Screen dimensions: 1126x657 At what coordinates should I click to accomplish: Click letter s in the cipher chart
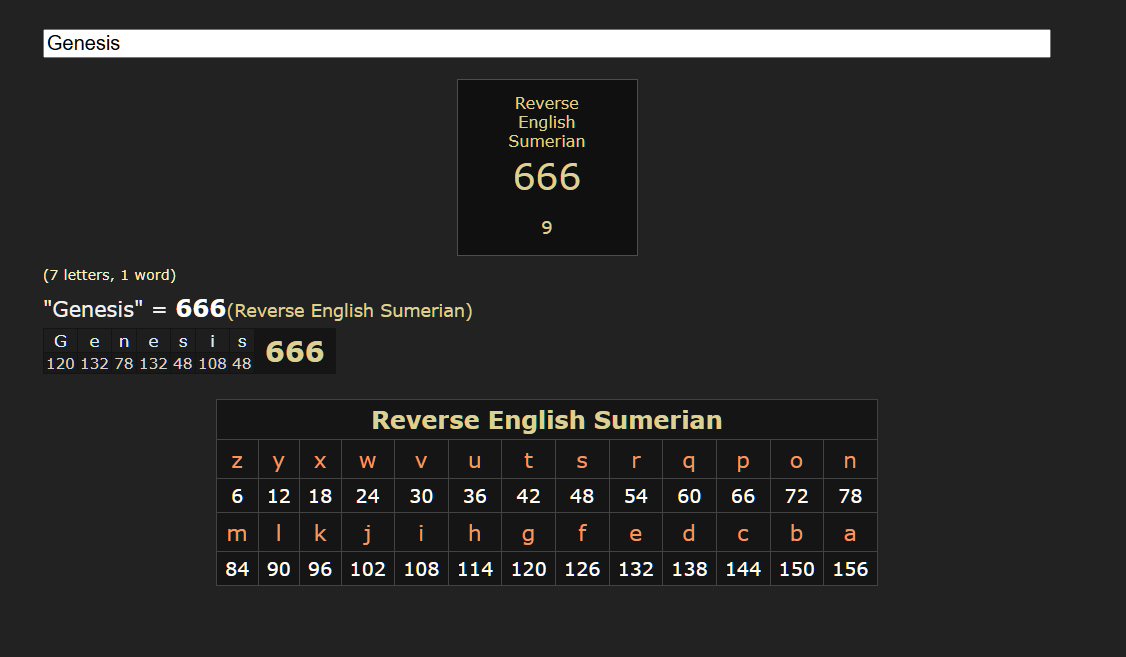582,460
